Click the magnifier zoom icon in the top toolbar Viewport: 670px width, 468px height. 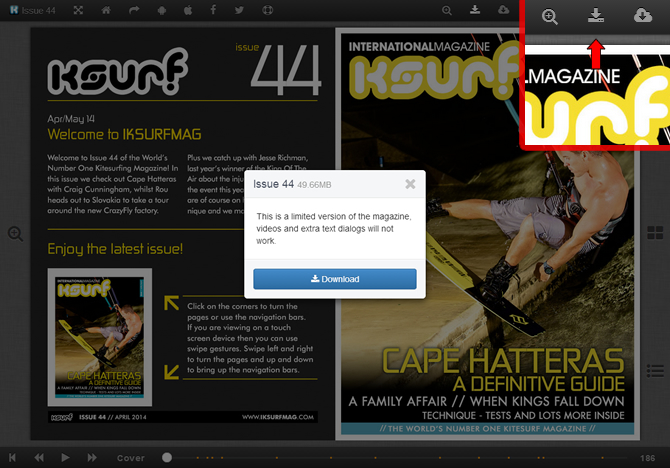point(447,10)
